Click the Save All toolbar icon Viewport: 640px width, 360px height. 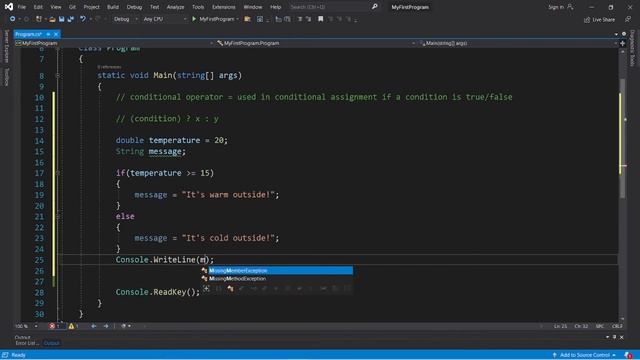coord(71,19)
